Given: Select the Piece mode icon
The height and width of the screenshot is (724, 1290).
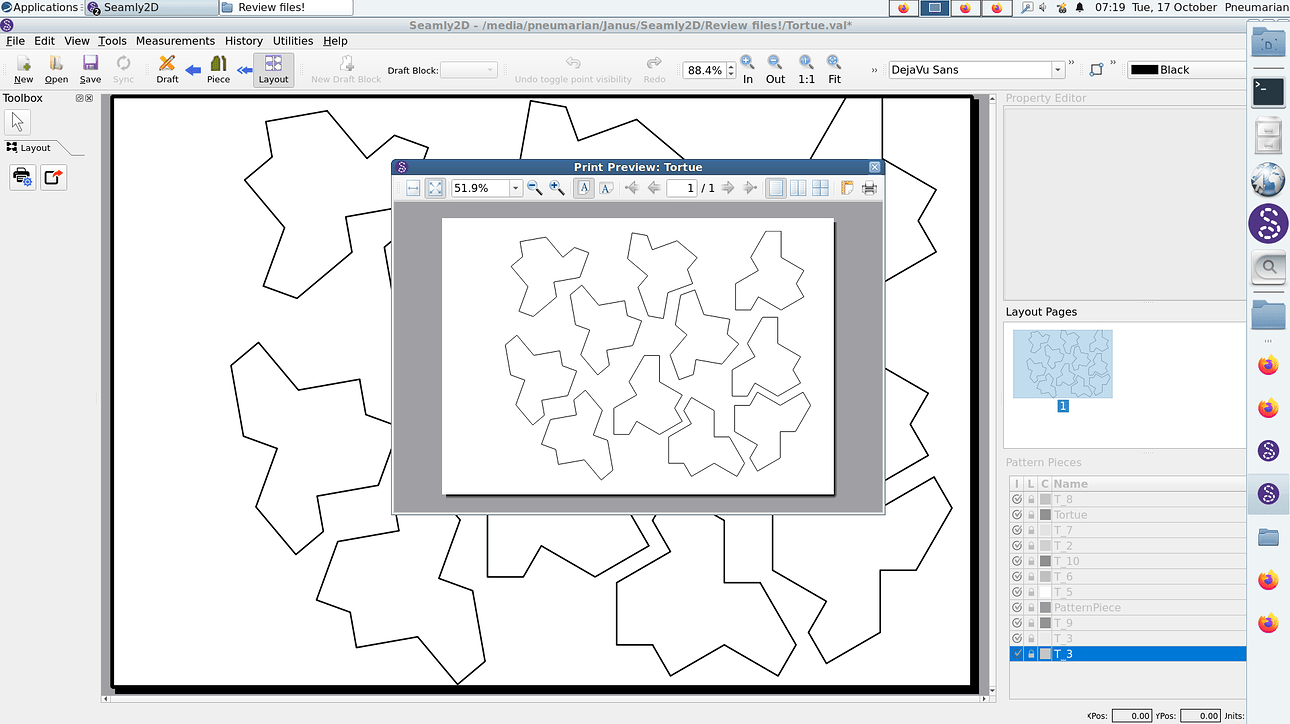Looking at the screenshot, I should [218, 68].
